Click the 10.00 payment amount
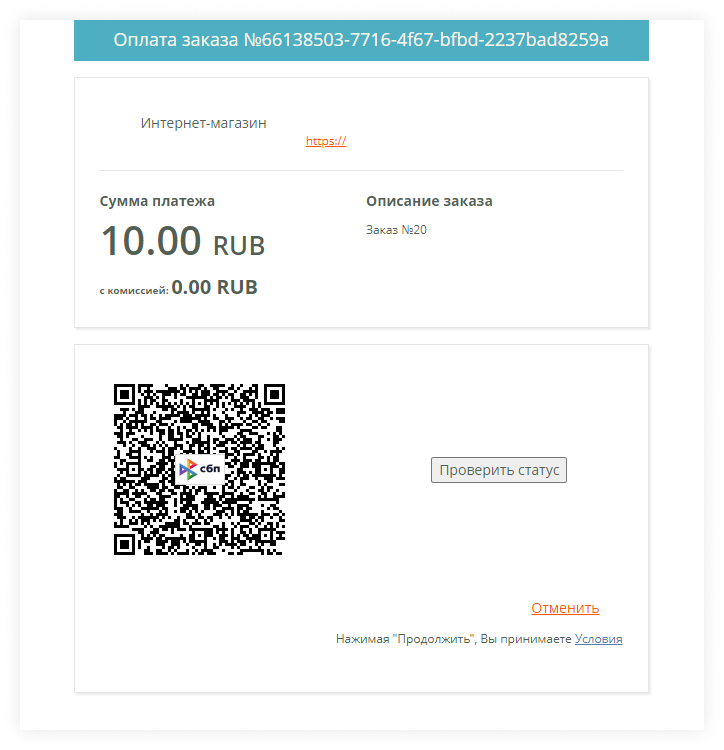This screenshot has height=750, width=724. [x=151, y=240]
